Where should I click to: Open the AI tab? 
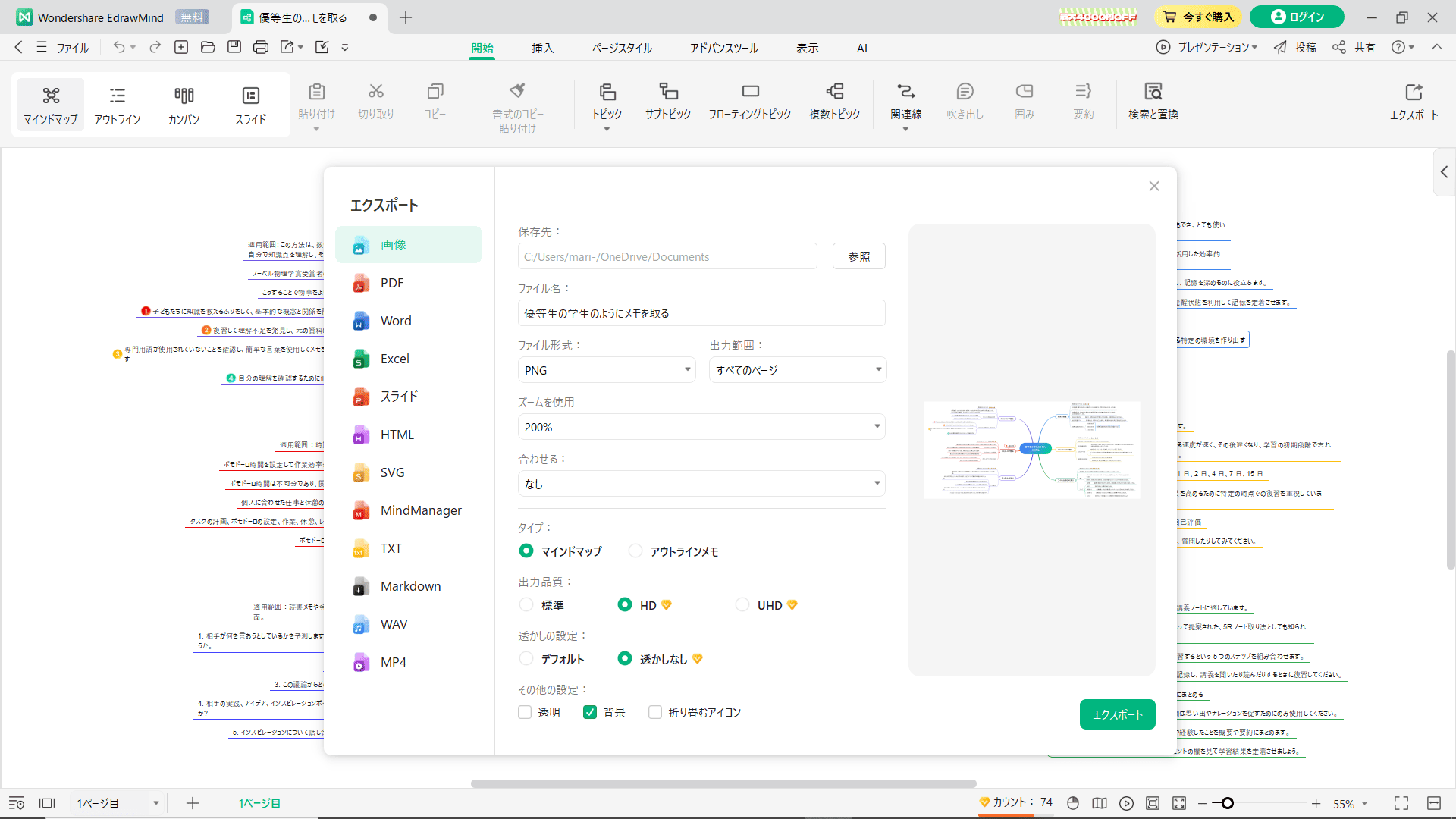click(862, 48)
